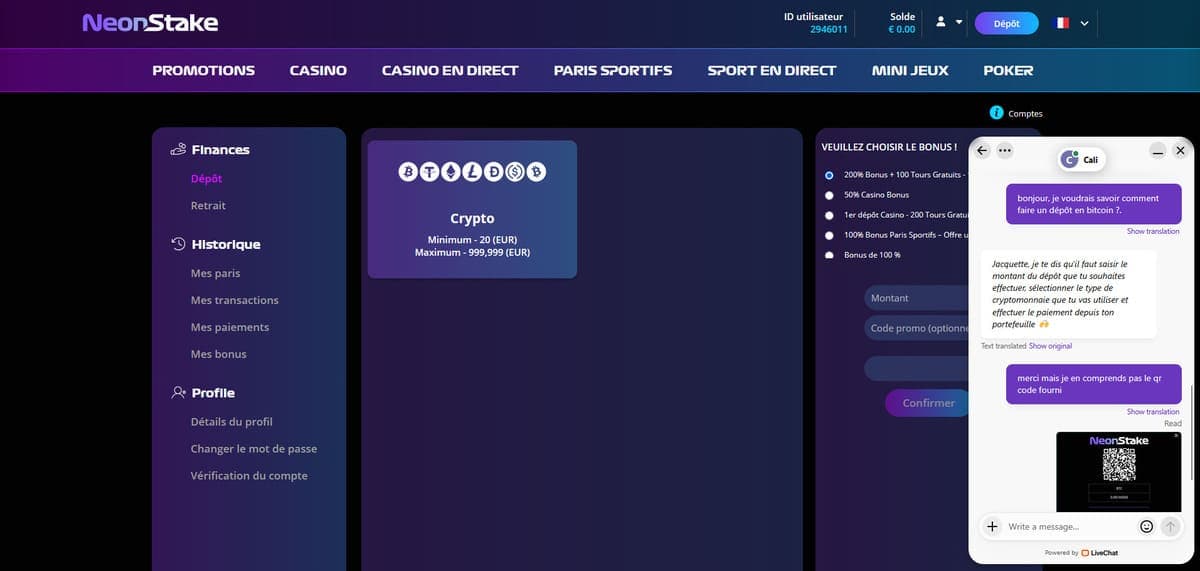Screen dimensions: 1200x571
Task: Click the Write a message chat field
Action: click(x=1070, y=526)
